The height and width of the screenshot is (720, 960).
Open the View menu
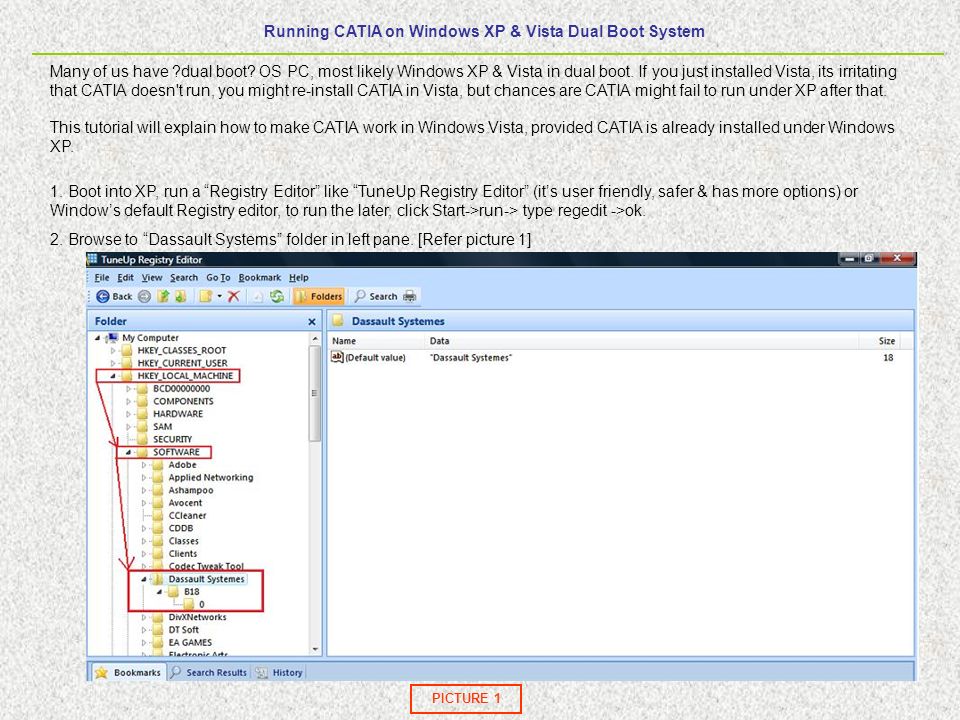pyautogui.click(x=152, y=278)
